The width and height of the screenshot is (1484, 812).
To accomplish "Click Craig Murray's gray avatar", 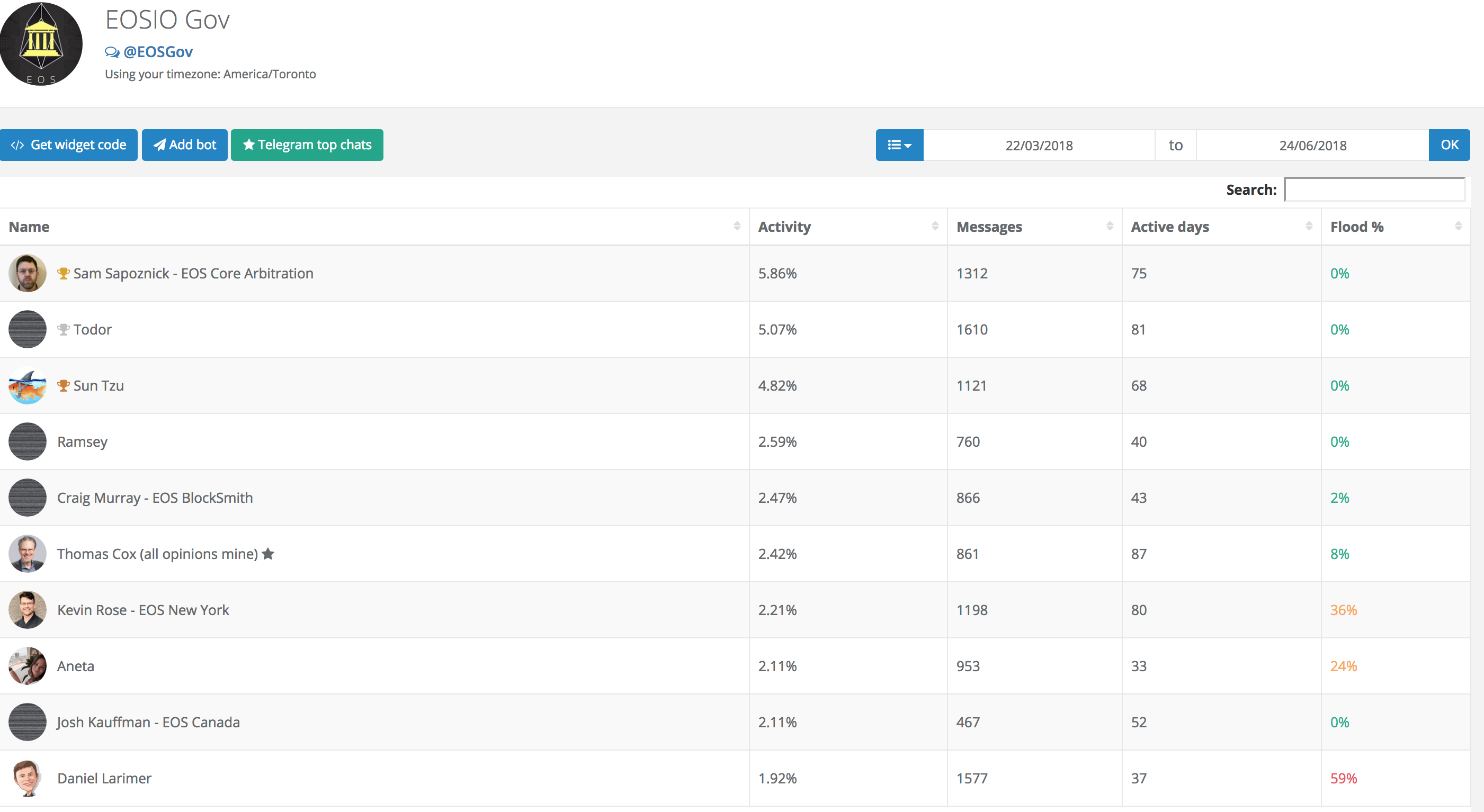I will tap(27, 498).
